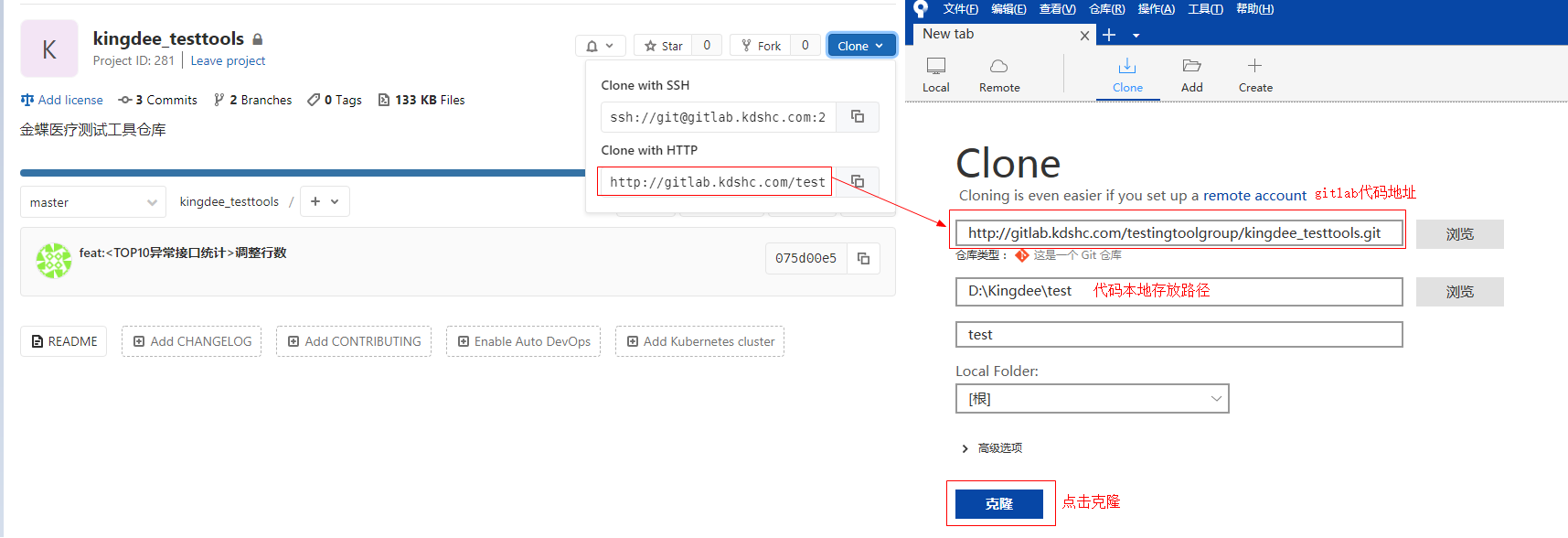This screenshot has height=538, width=1568.
Task: Click 浏览 beside the destination path
Action: pyautogui.click(x=1459, y=292)
